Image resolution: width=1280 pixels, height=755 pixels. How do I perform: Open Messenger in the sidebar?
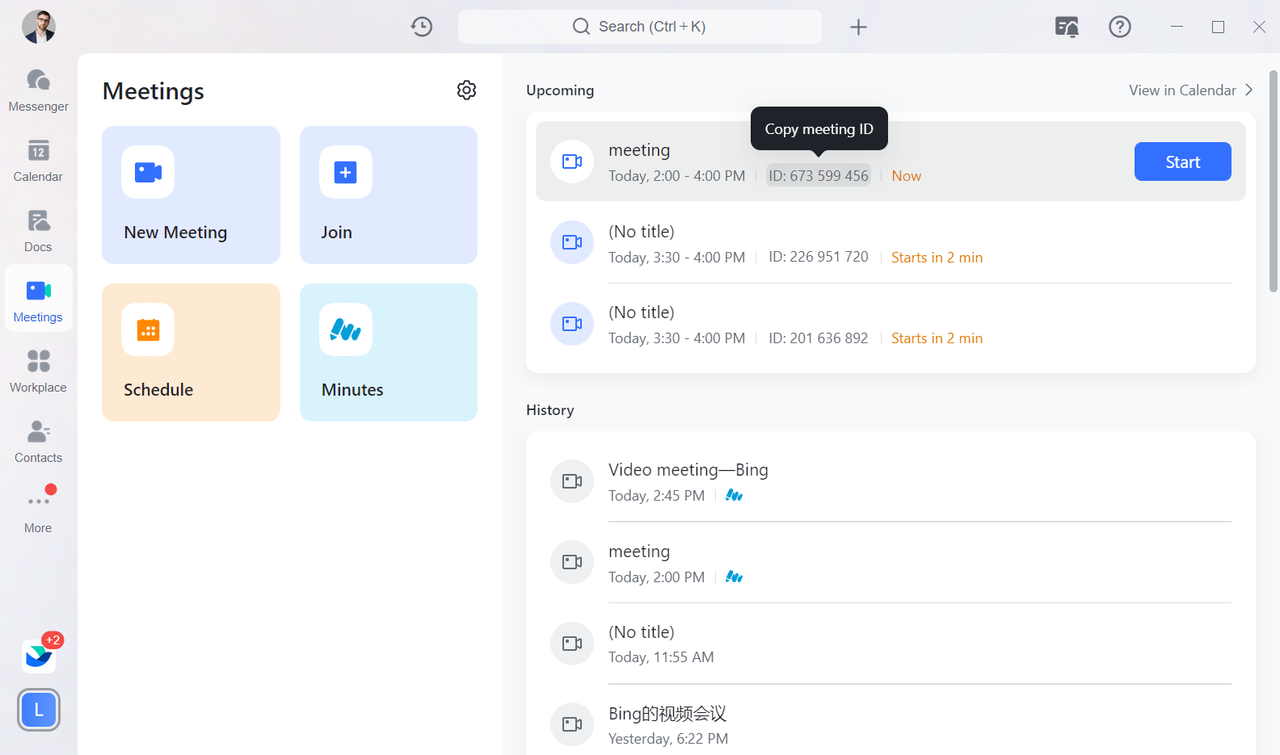tap(38, 90)
